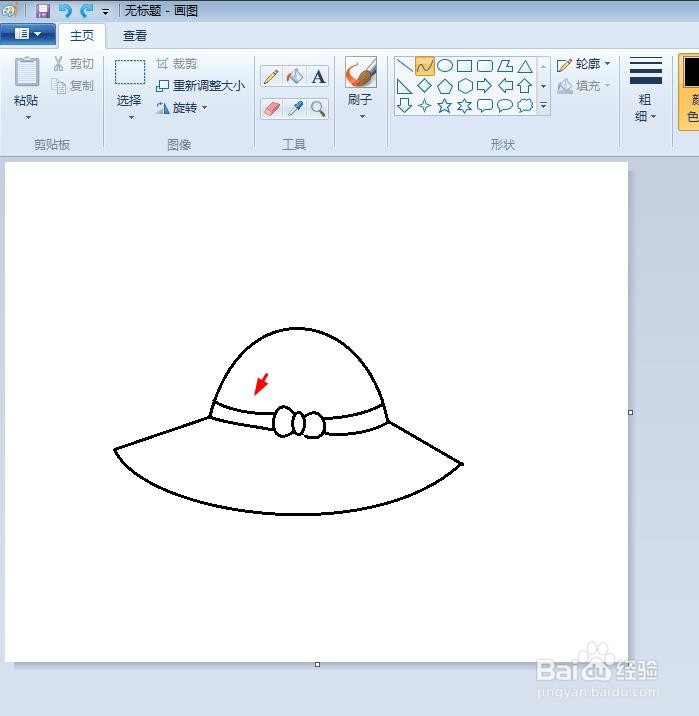Click the 复制 button
This screenshot has height=716, width=699.
(73, 85)
